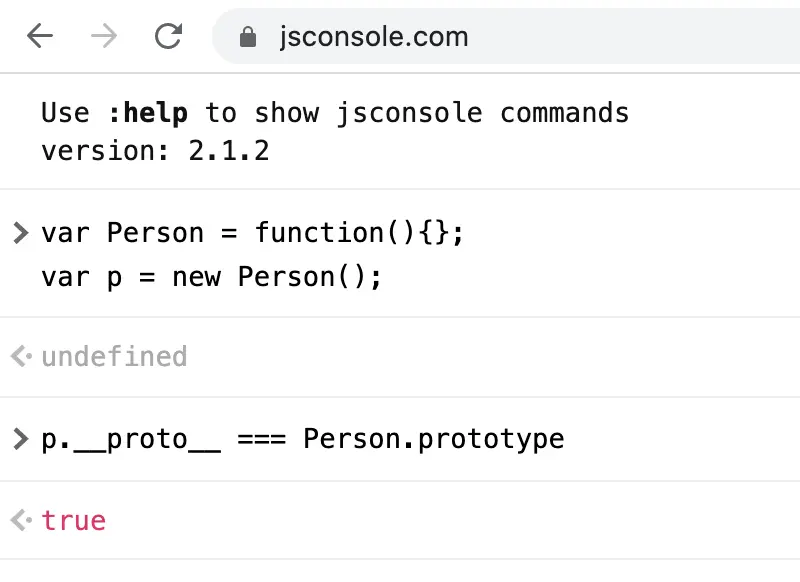Click Person.prototype in the command
Image resolution: width=800 pixels, height=582 pixels.
(x=434, y=440)
